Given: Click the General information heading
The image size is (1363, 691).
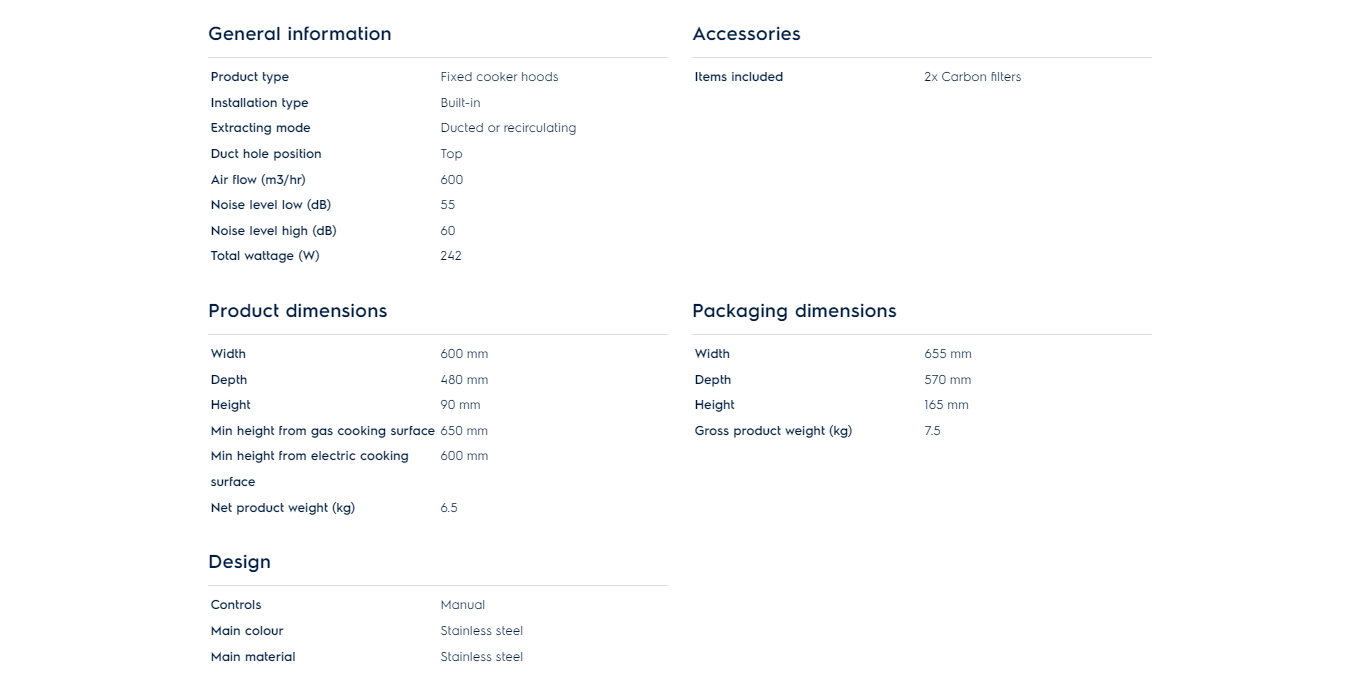Looking at the screenshot, I should pos(299,34).
